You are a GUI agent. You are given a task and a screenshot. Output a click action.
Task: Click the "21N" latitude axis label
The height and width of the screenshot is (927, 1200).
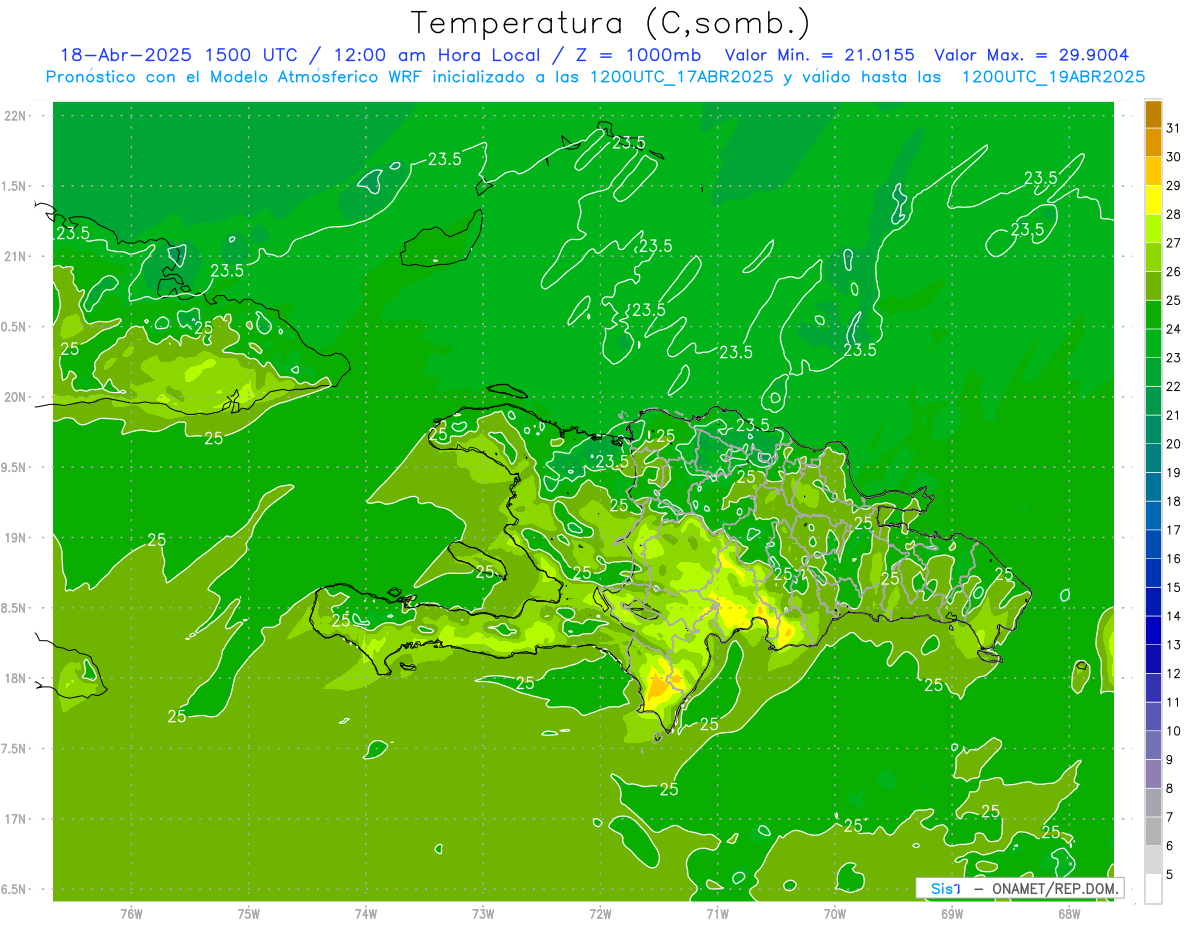14,256
